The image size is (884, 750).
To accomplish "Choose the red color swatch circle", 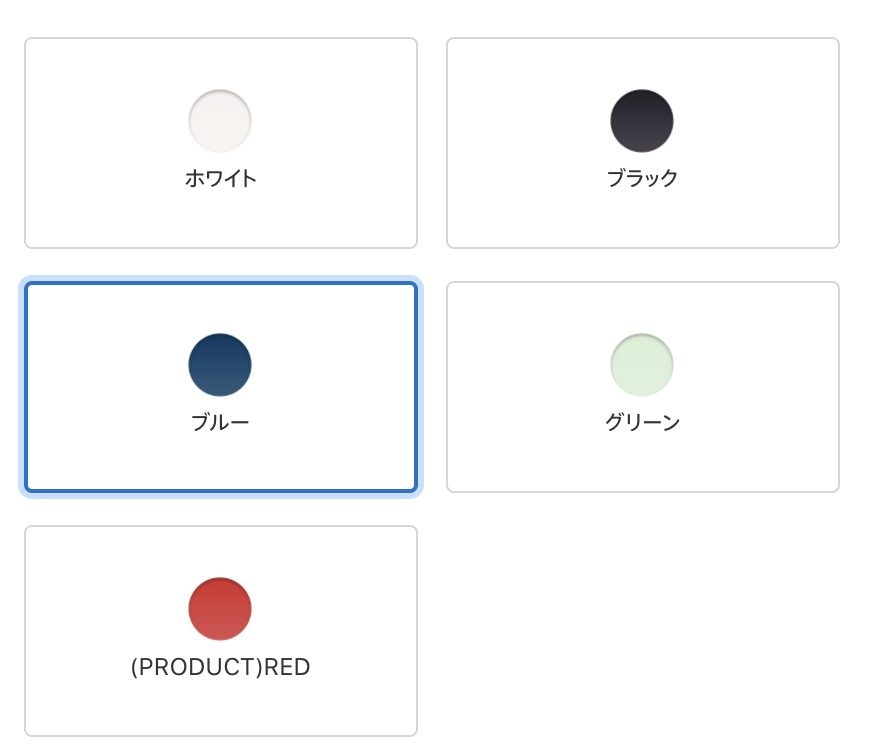I will coord(220,609).
